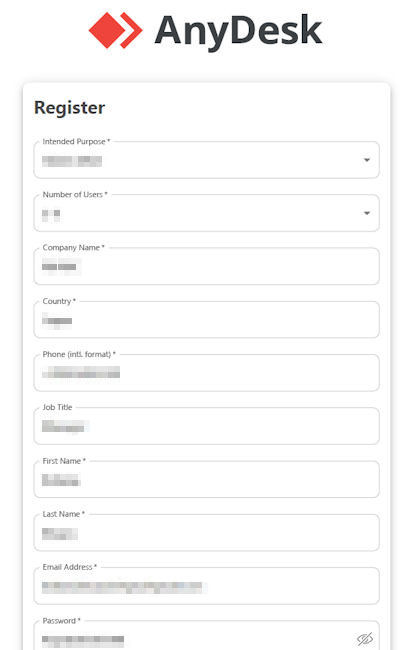Click the "Intended Purpose *" label text
Screen dimensions: 411x650
click(76, 141)
